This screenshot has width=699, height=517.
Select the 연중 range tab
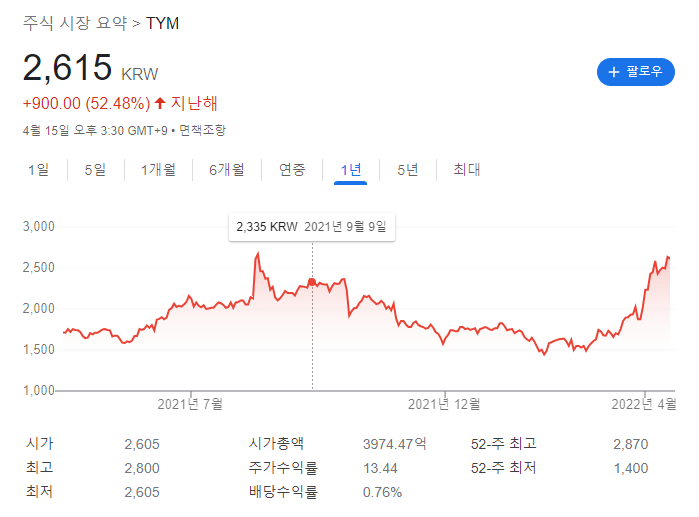point(292,170)
